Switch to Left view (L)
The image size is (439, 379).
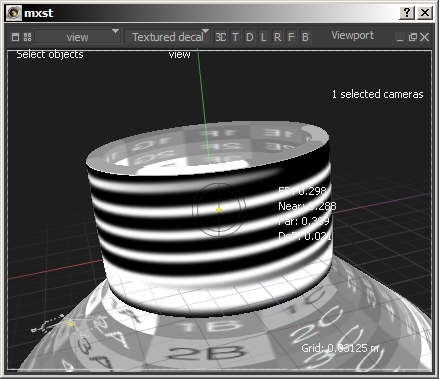tap(263, 37)
